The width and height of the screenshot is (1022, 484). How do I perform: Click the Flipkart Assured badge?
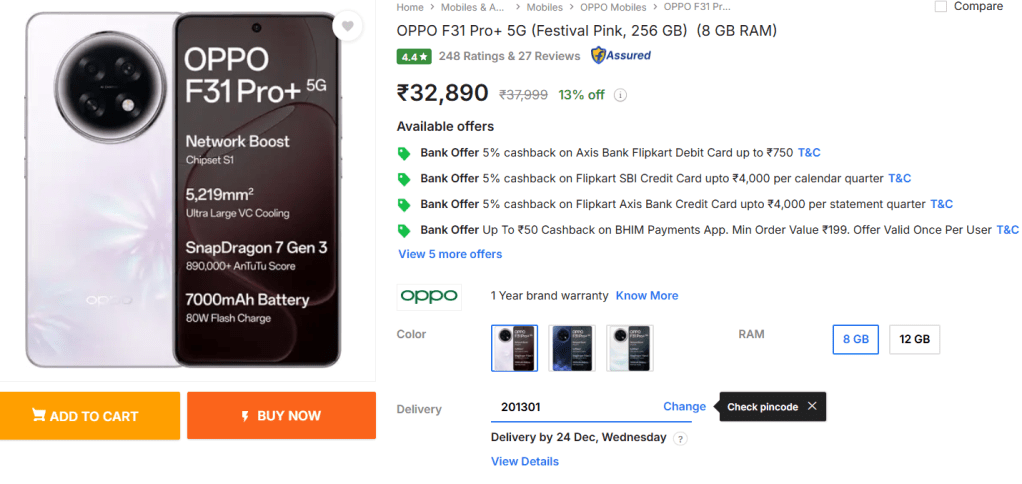point(621,56)
